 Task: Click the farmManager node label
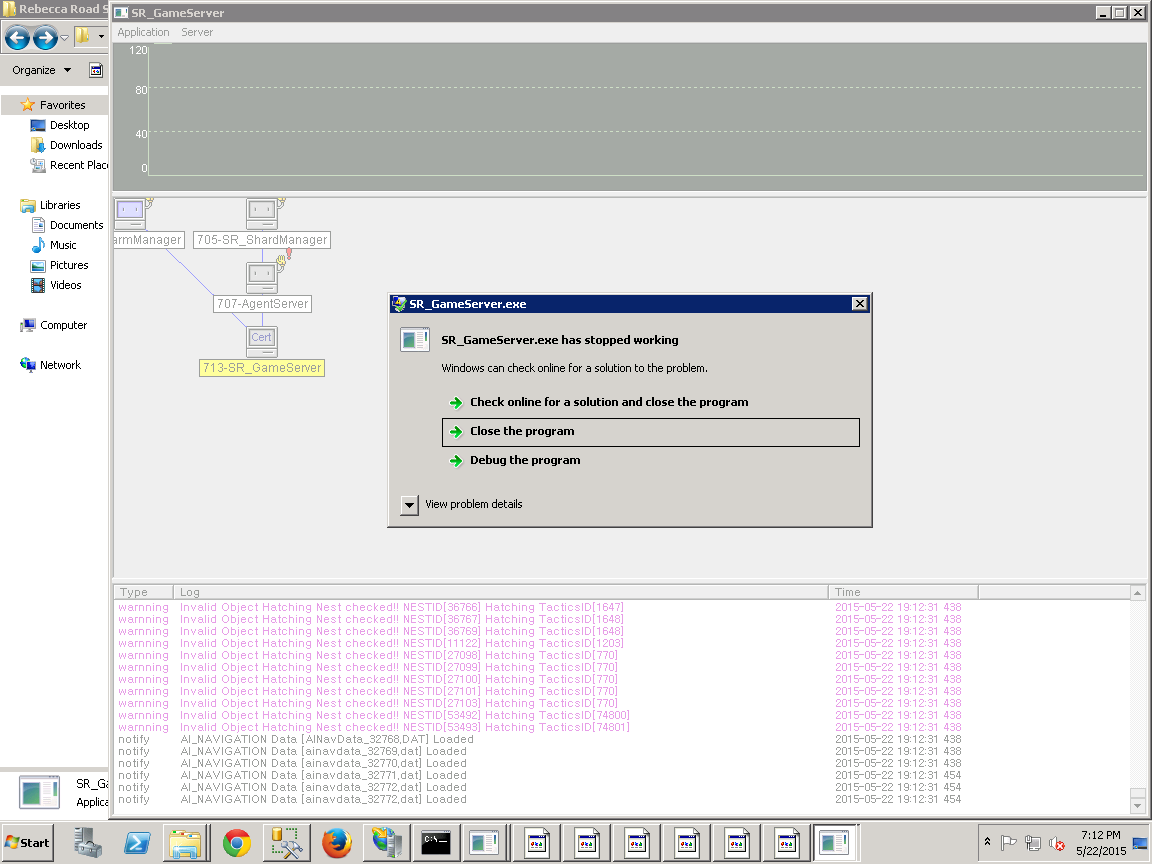[148, 240]
